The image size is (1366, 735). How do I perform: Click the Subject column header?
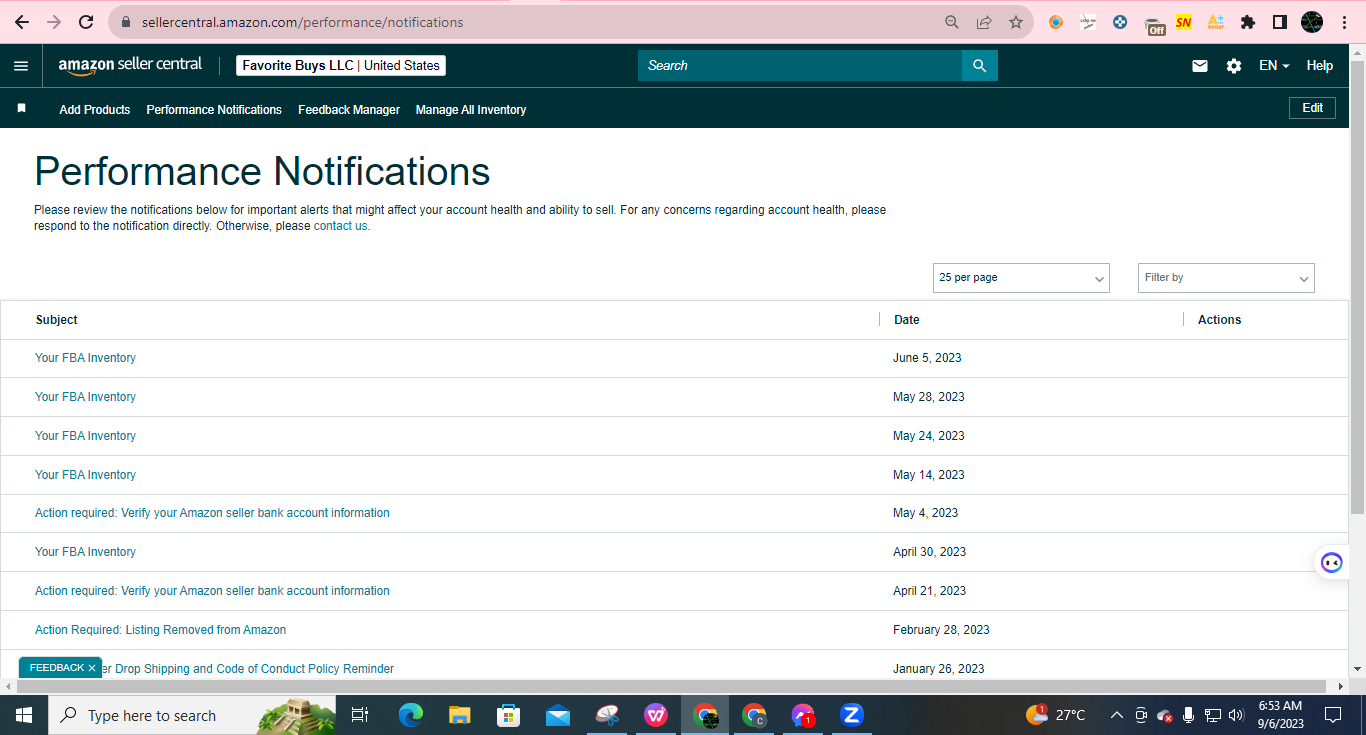57,320
